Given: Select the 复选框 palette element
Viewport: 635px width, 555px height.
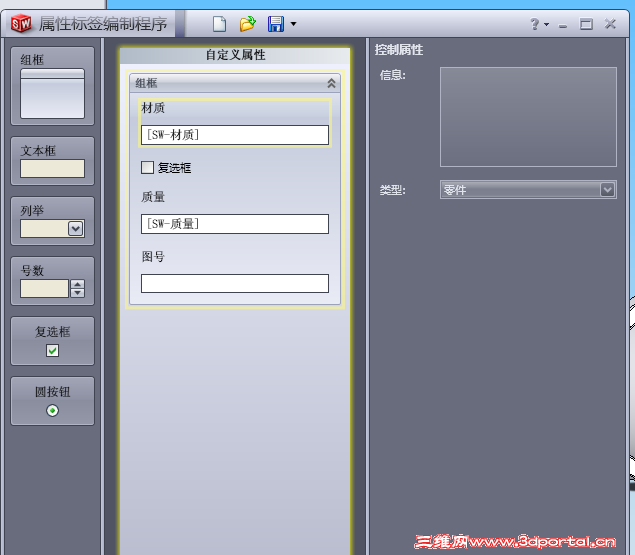Looking at the screenshot, I should pos(53,341).
